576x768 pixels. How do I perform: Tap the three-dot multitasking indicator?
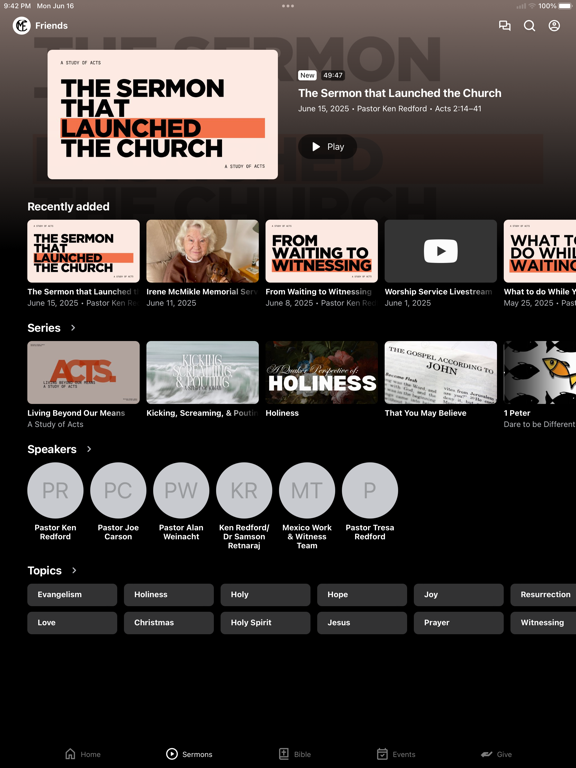(x=288, y=6)
